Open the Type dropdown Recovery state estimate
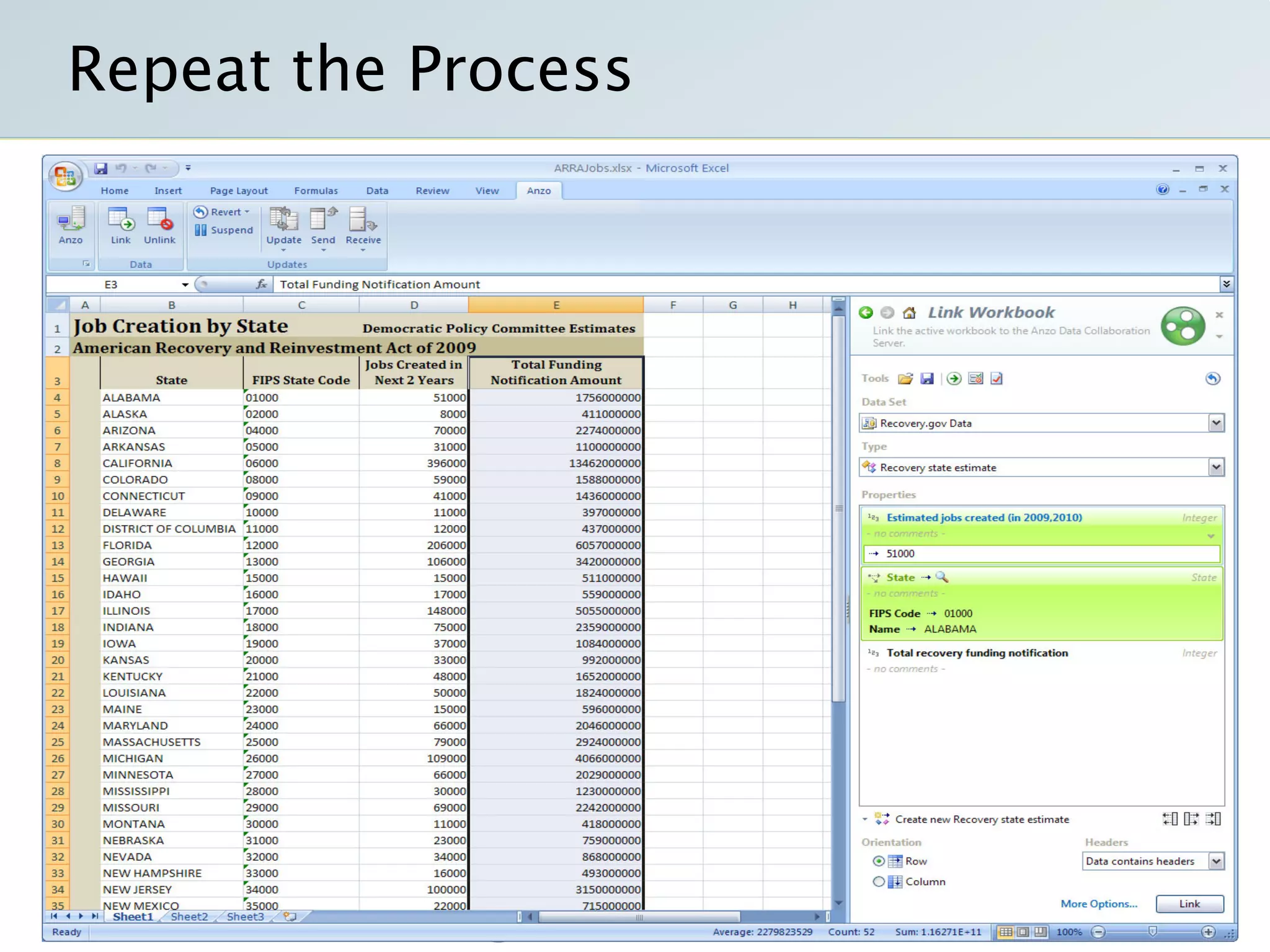Screen dimensions: 1270x952 coord(1216,467)
